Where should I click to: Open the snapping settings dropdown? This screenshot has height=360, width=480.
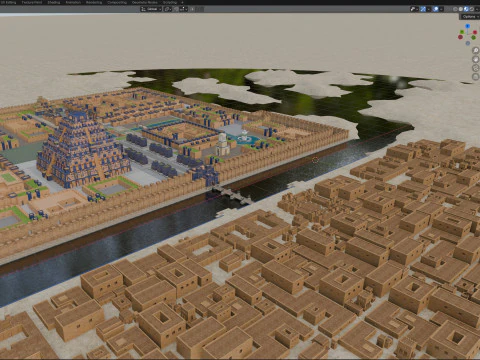pos(184,9)
